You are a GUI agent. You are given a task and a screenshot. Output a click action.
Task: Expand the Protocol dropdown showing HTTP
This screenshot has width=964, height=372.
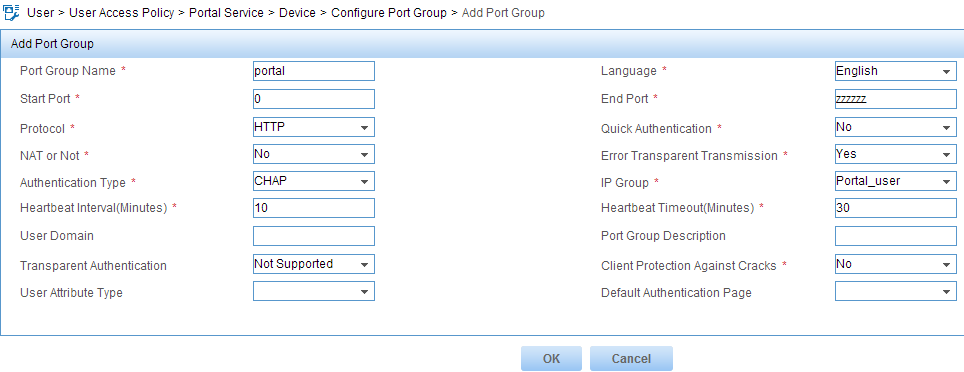click(x=314, y=127)
